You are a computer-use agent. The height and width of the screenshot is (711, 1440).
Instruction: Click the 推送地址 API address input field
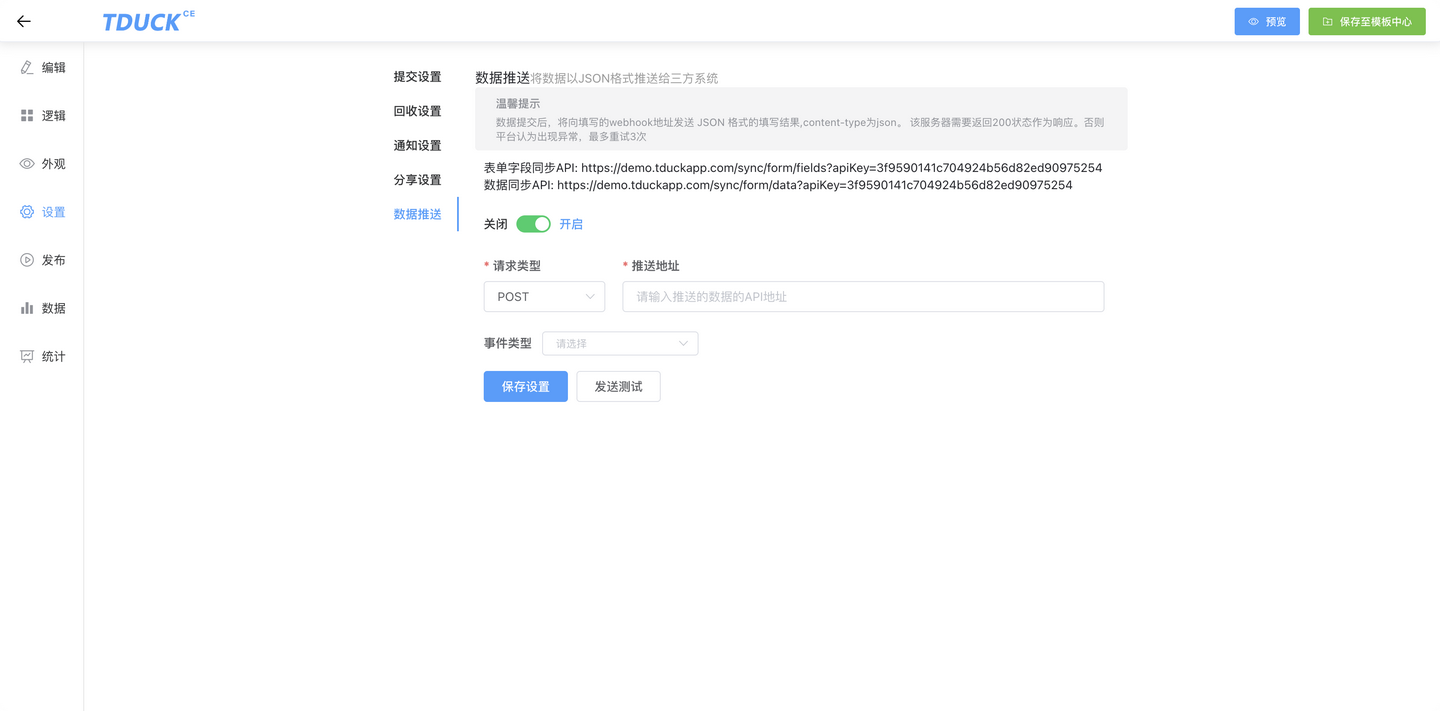pyautogui.click(x=863, y=297)
